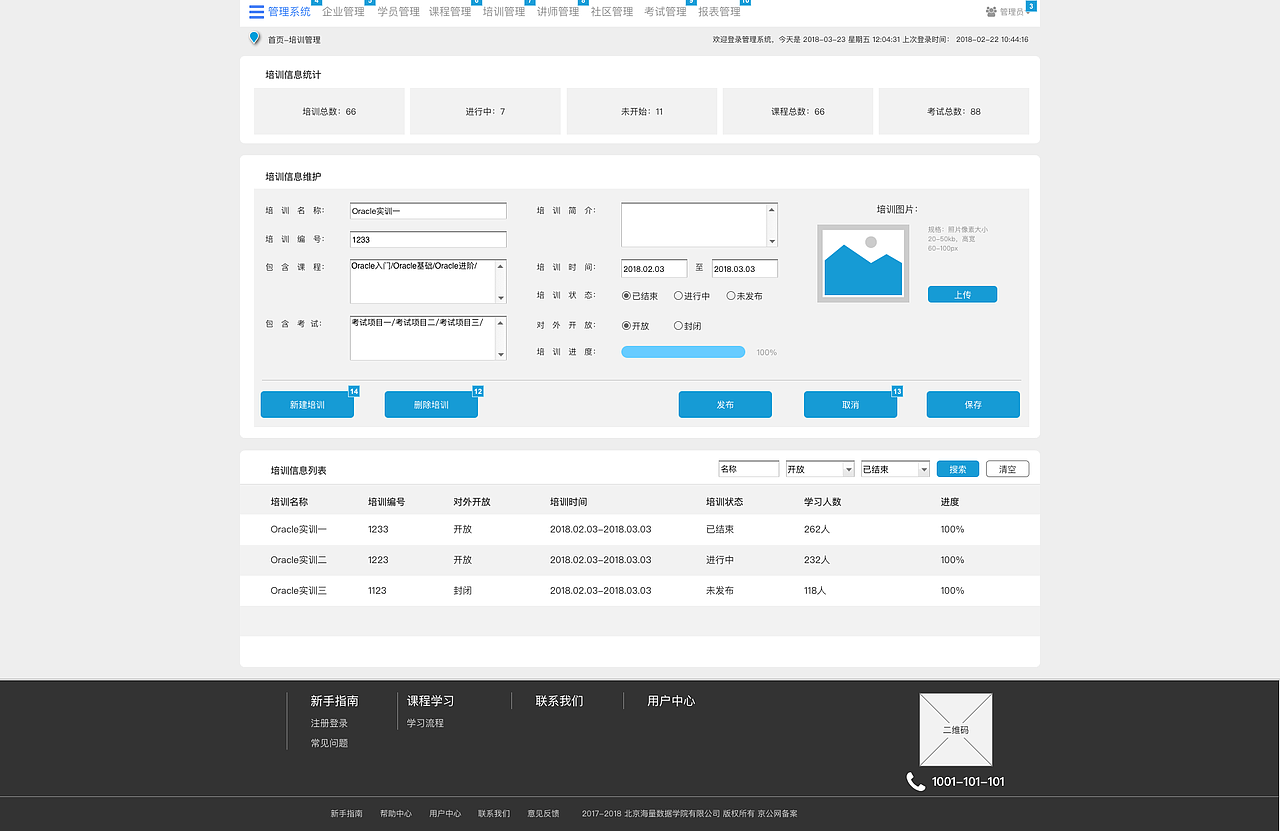Select the 封闭 radio for 对外开放

tap(678, 326)
